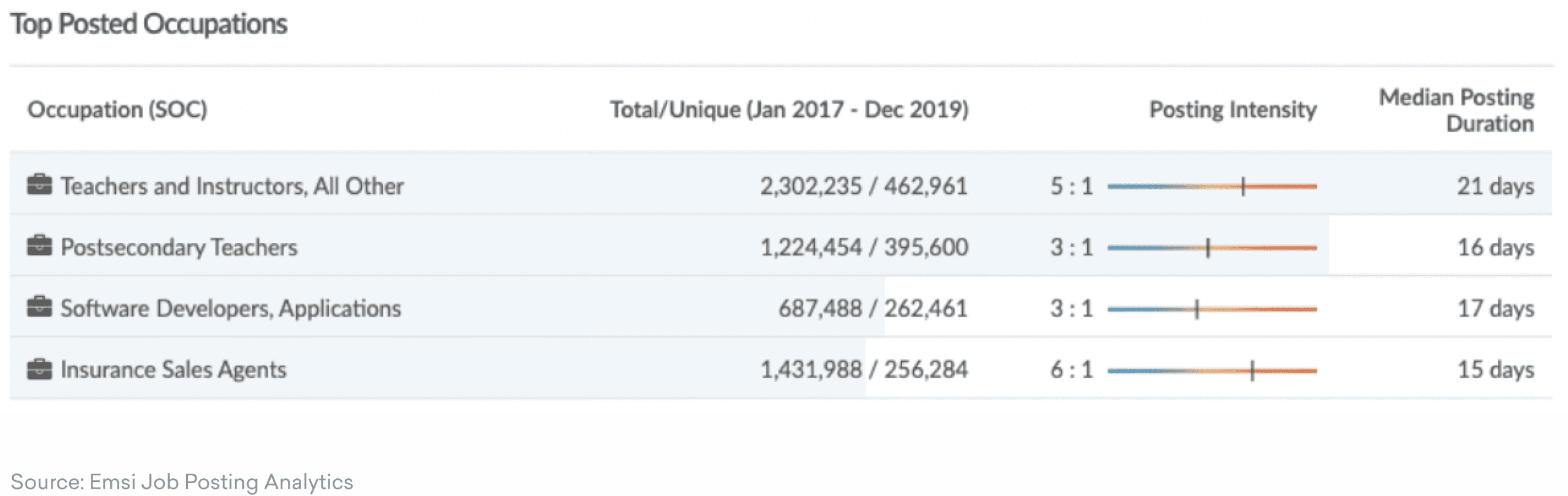Click 3 : 1 ratio in Postsecondary Teachers row
The image size is (1568, 496).
(1072, 247)
